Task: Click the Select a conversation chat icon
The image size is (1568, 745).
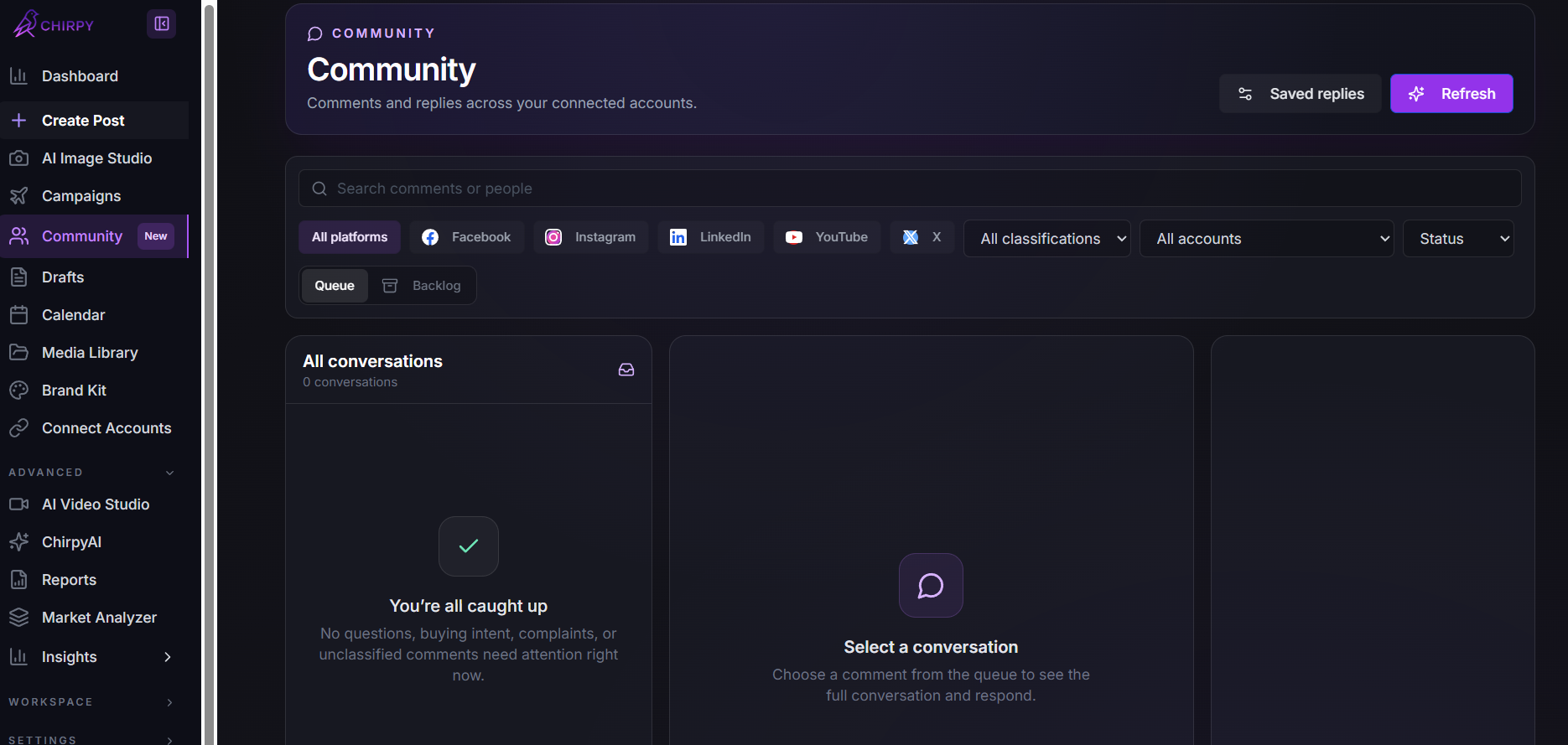Action: pyautogui.click(x=931, y=585)
